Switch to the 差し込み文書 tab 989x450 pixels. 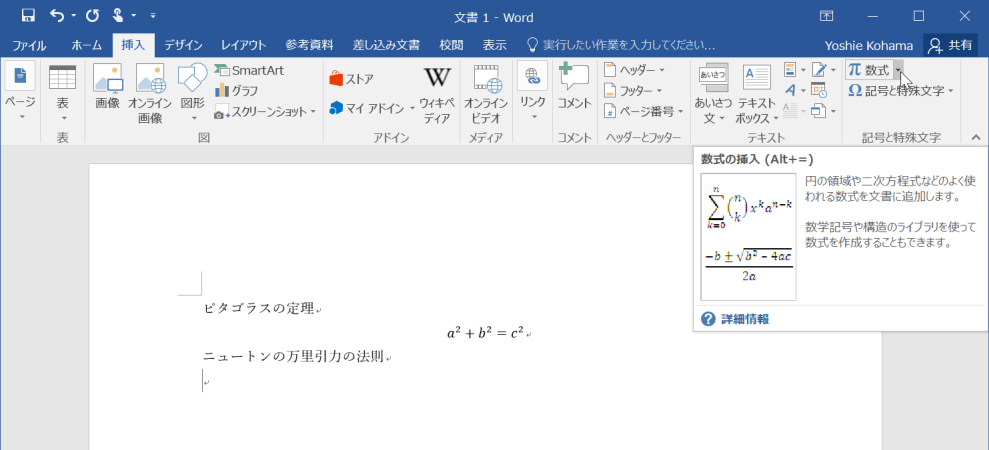[x=386, y=45]
